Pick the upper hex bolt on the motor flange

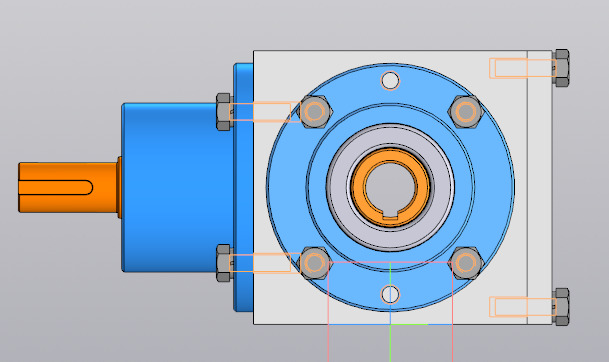224,112
